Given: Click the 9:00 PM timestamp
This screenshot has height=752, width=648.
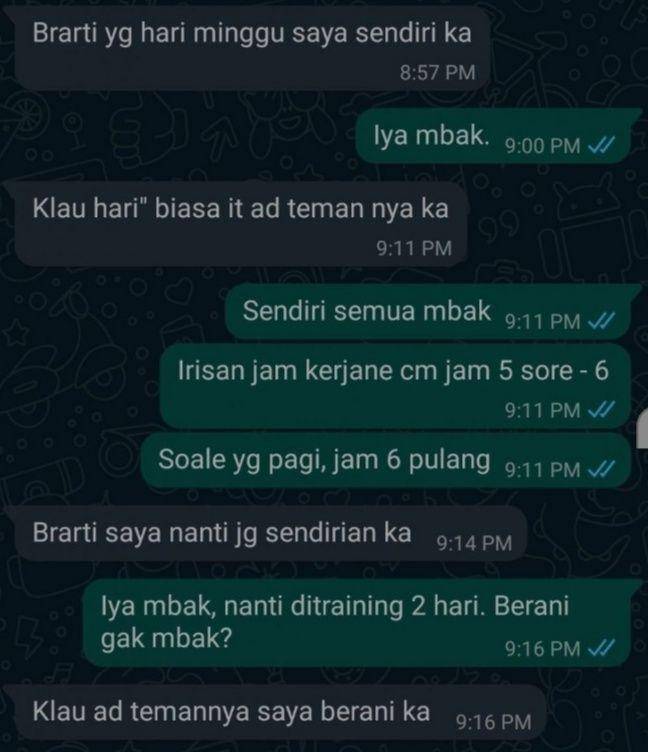Looking at the screenshot, I should [x=542, y=145].
